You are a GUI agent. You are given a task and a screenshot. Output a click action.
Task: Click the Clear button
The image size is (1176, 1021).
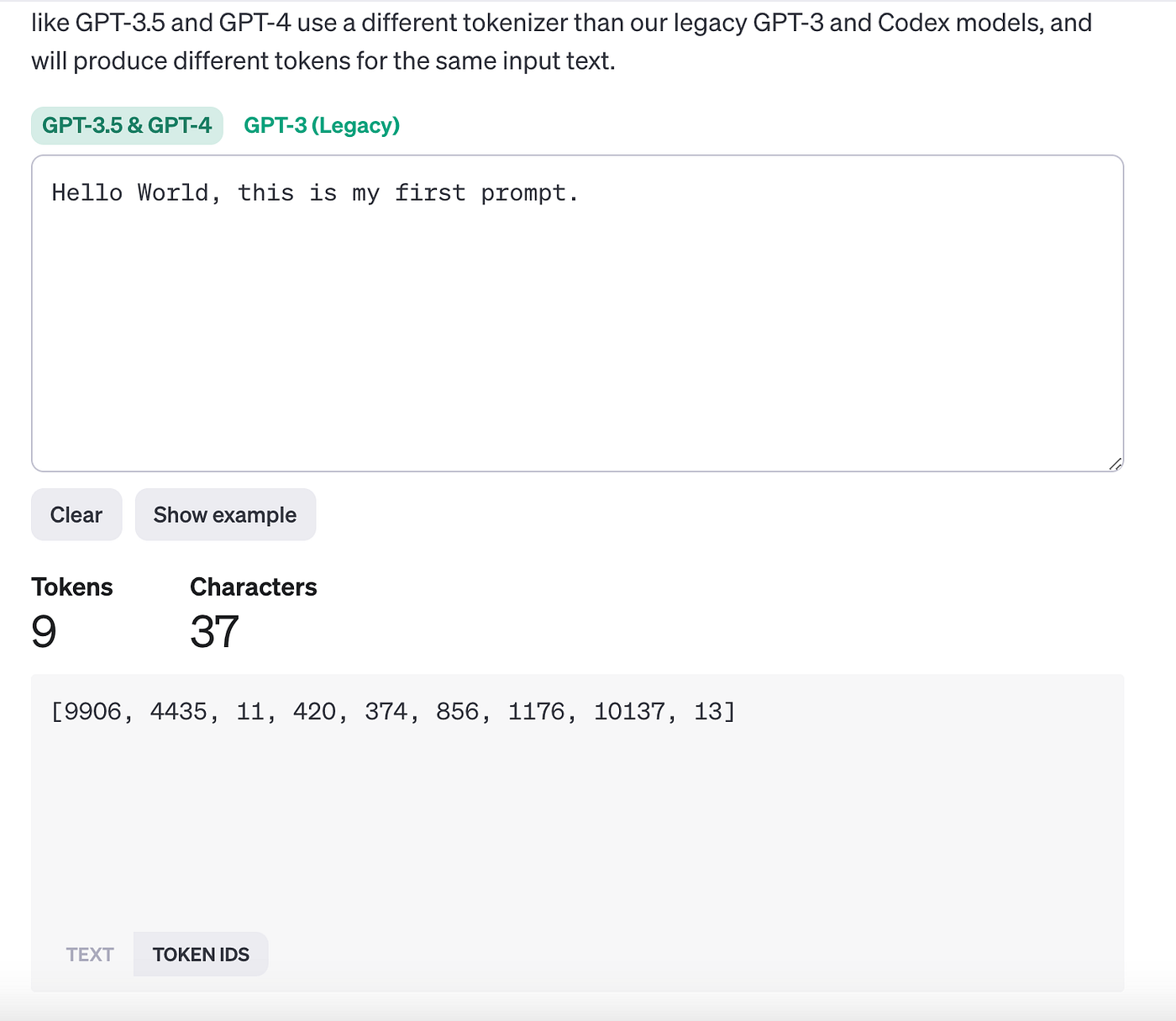pyautogui.click(x=76, y=514)
